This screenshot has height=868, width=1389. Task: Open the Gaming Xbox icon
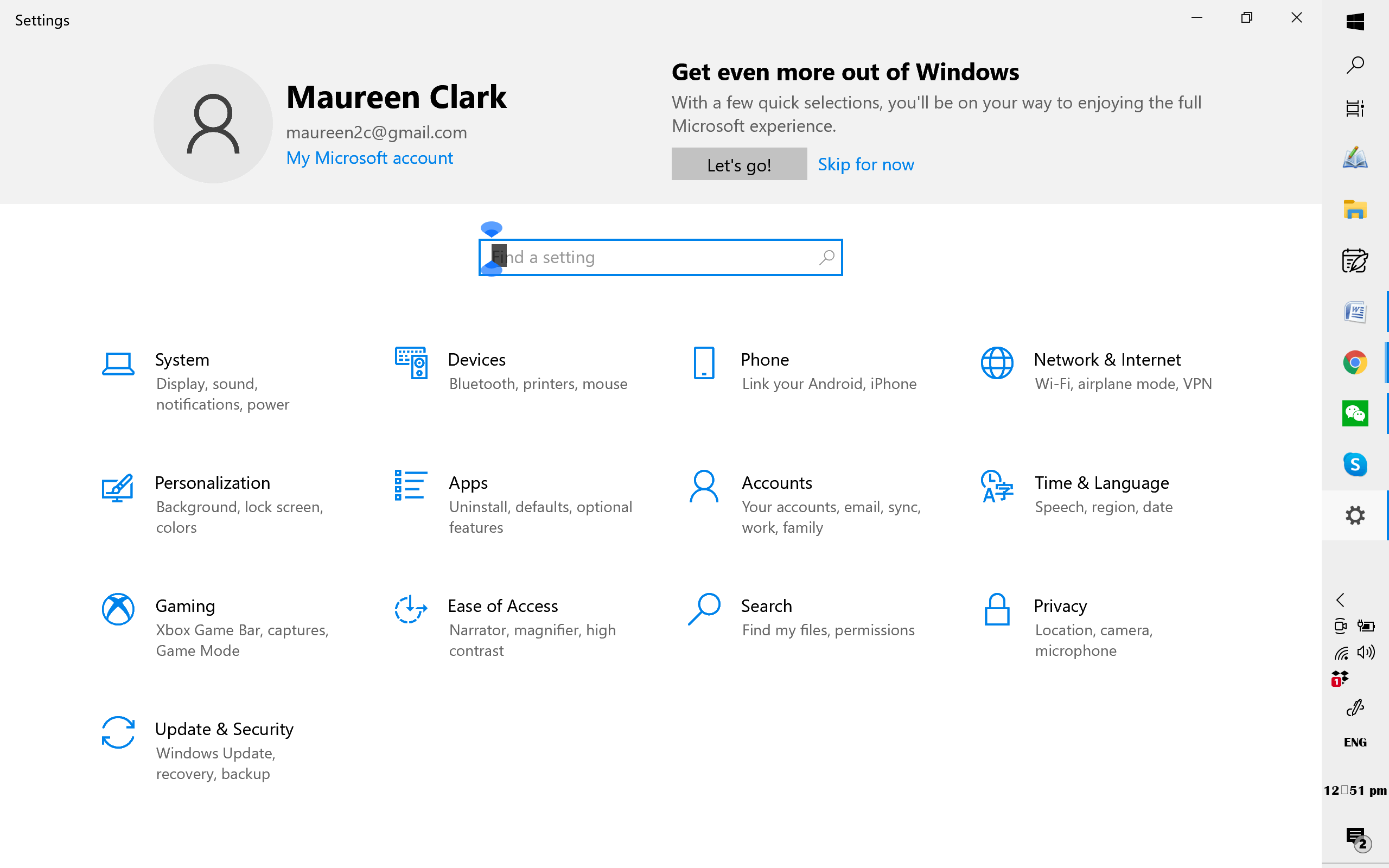118,609
